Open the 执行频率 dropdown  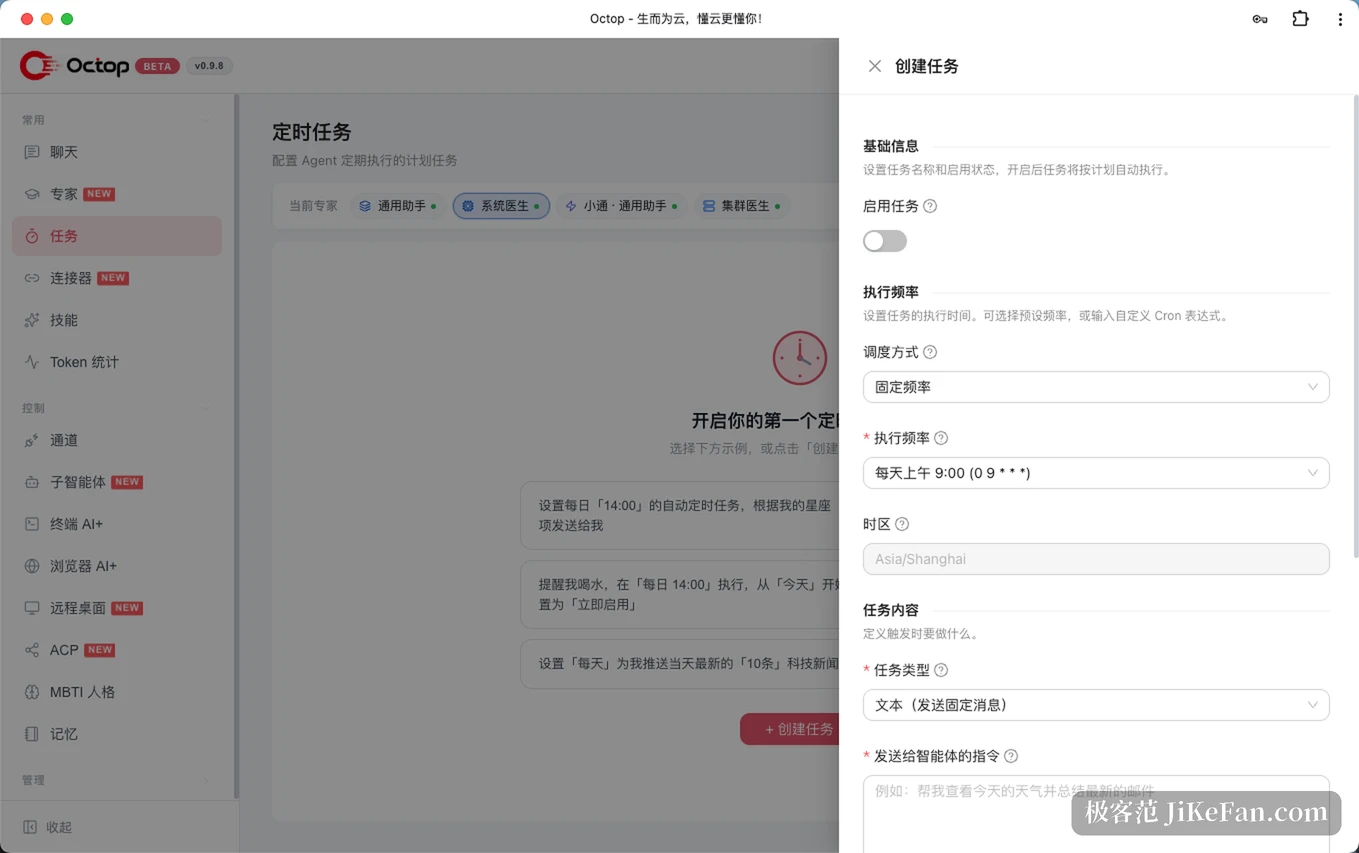pos(1096,473)
